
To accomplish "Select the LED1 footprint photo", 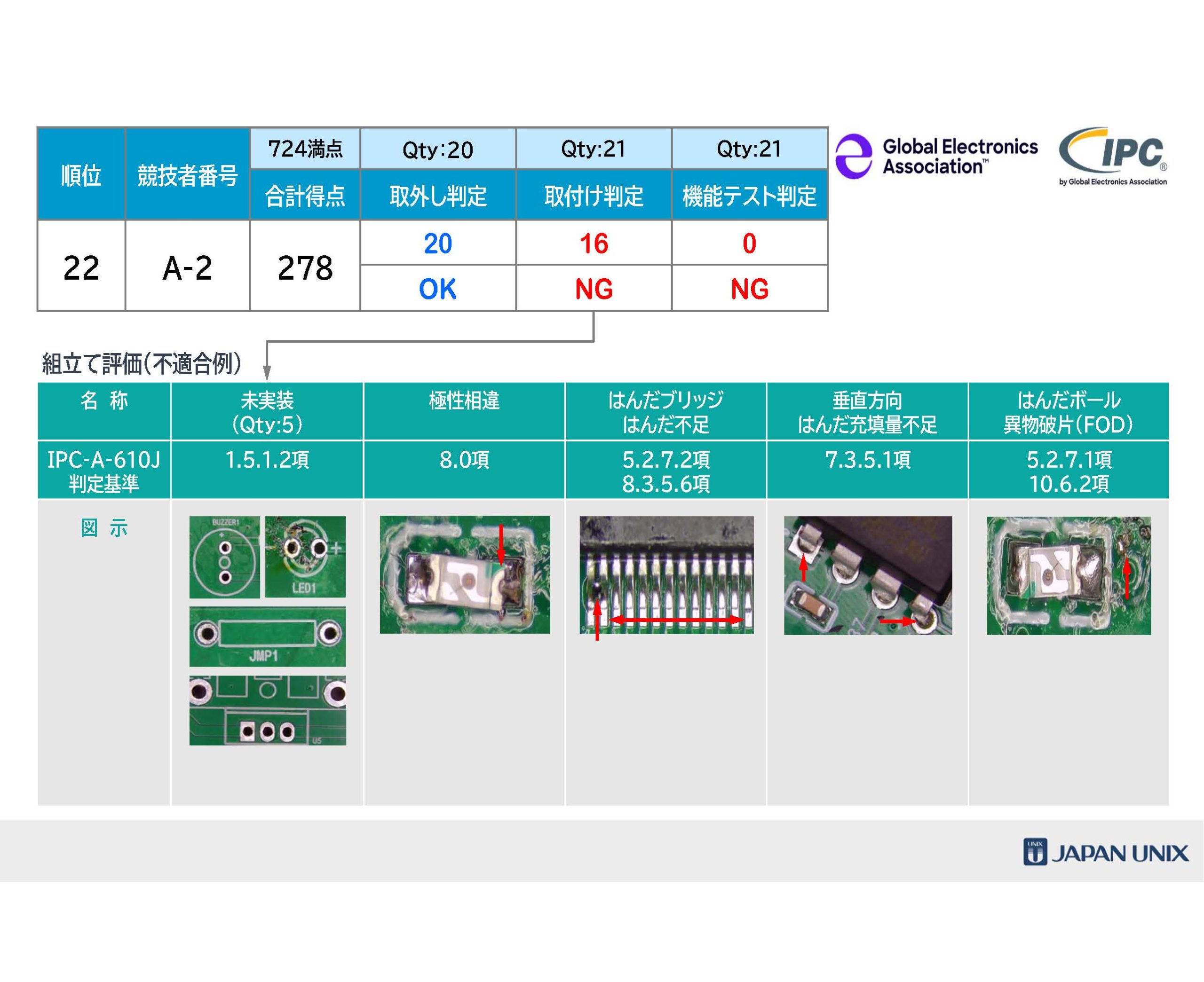I will coord(306,556).
